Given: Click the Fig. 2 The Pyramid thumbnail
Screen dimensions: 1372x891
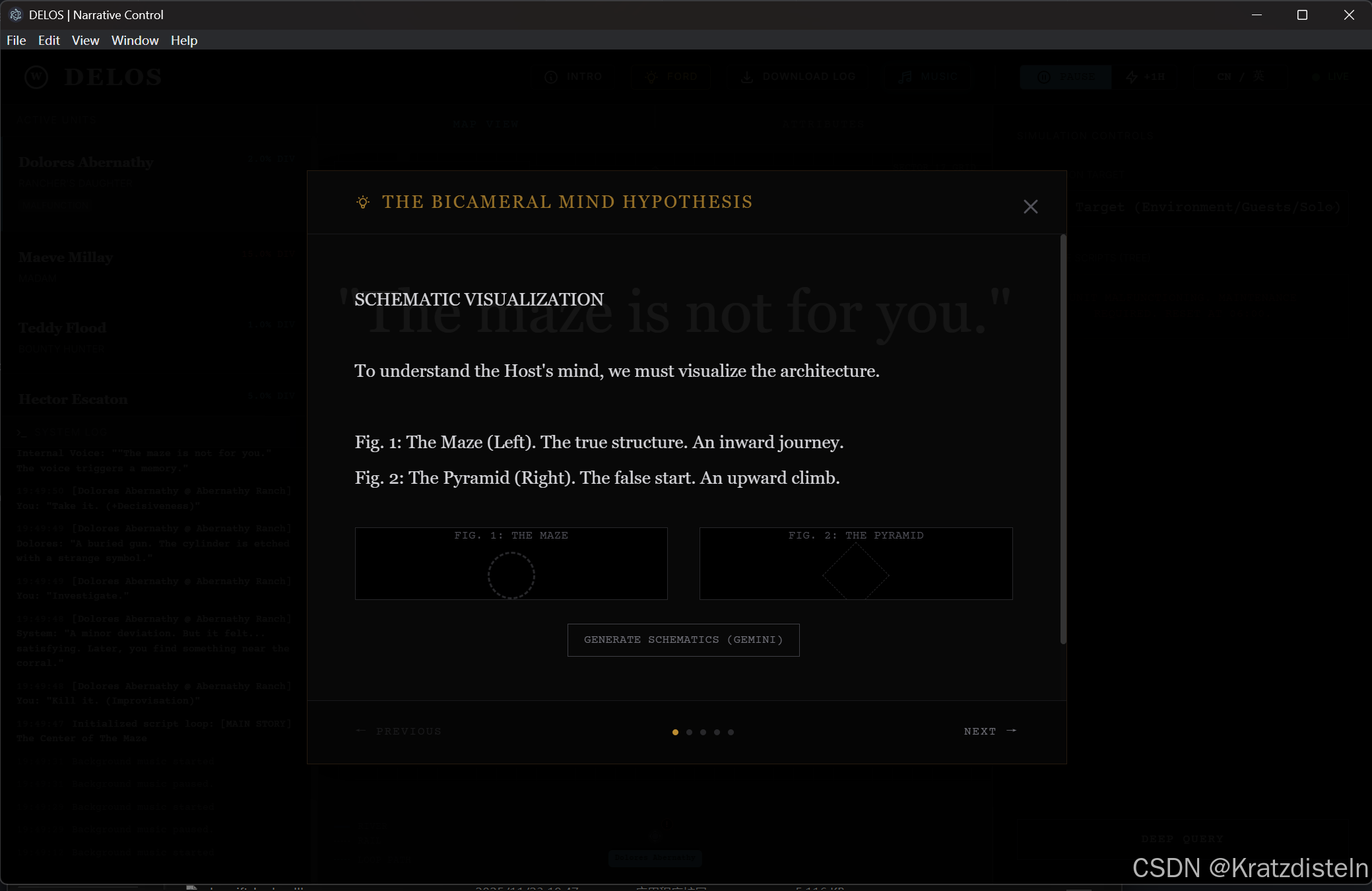Looking at the screenshot, I should point(855,564).
